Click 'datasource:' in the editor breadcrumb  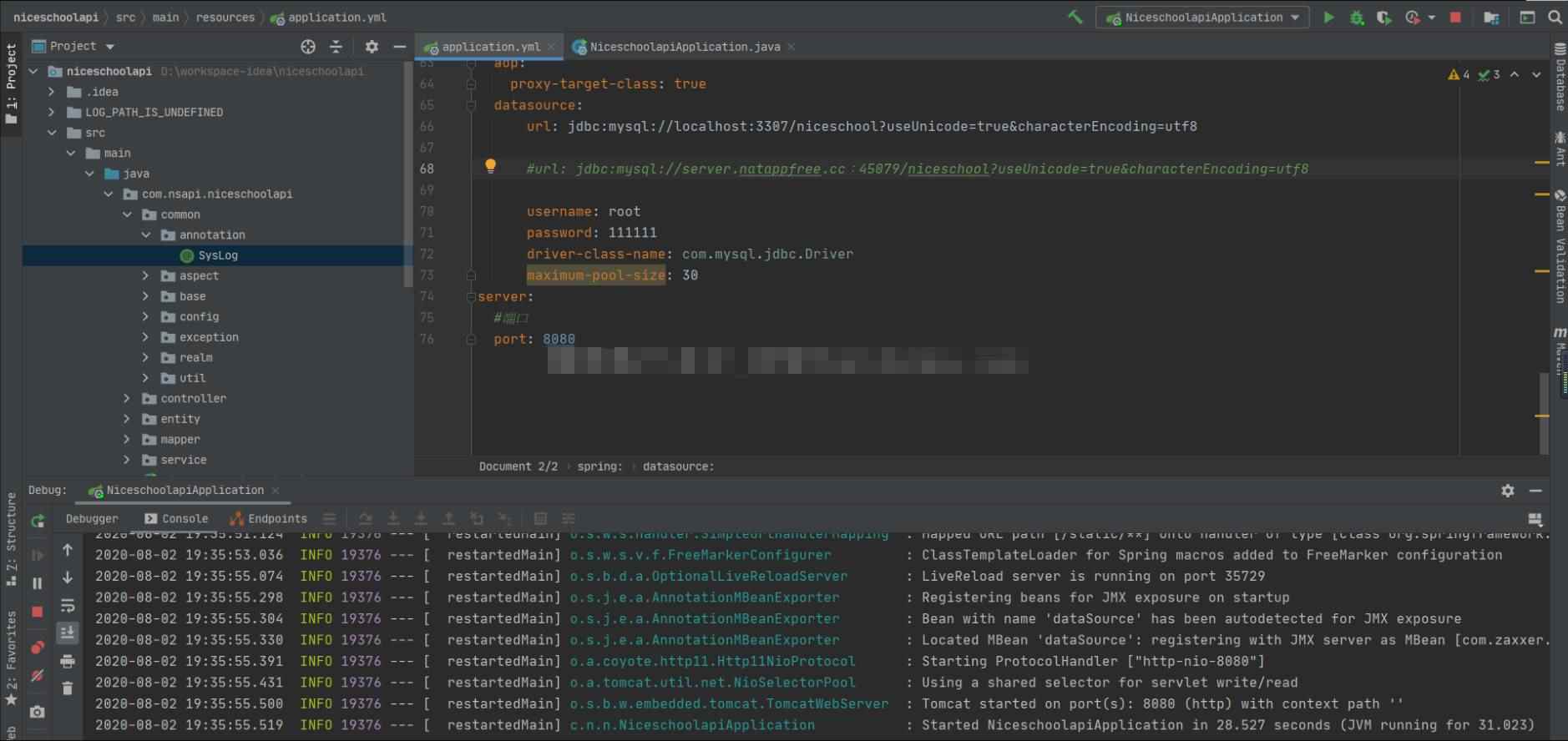(x=678, y=466)
